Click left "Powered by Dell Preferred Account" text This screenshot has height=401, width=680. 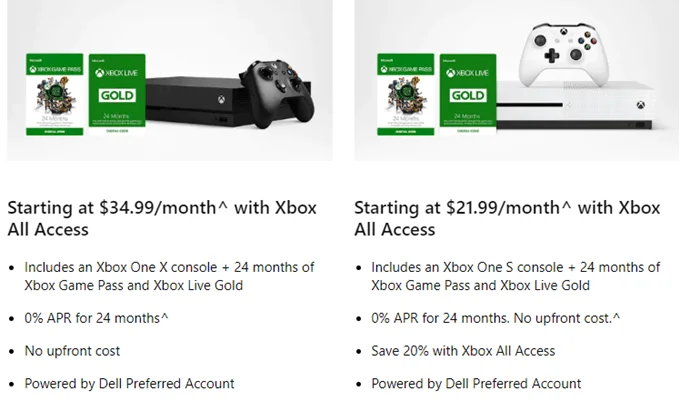point(130,383)
